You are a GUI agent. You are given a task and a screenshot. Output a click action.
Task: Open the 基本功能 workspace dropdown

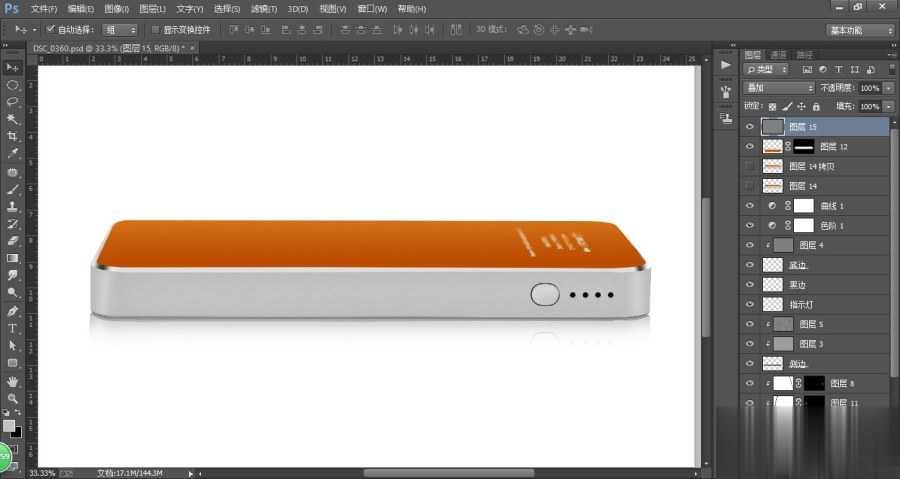tap(860, 30)
